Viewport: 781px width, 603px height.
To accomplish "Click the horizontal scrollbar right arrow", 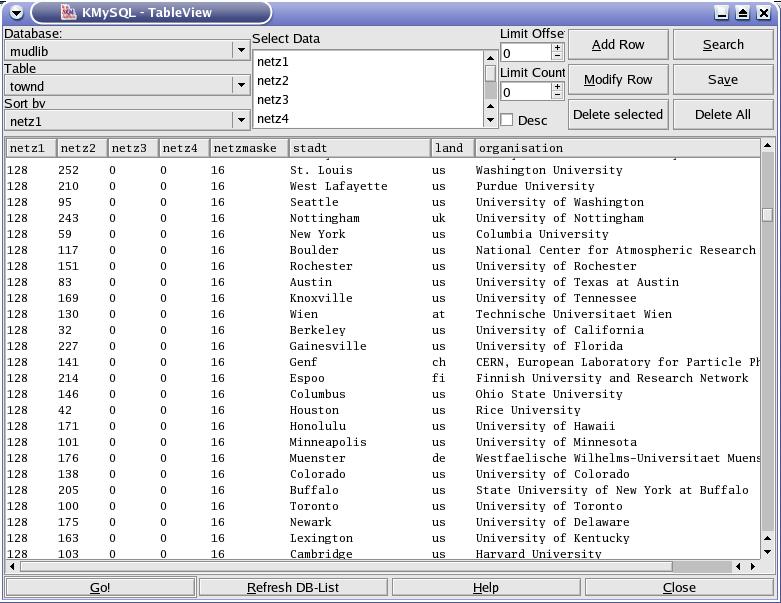I will pyautogui.click(x=753, y=566).
